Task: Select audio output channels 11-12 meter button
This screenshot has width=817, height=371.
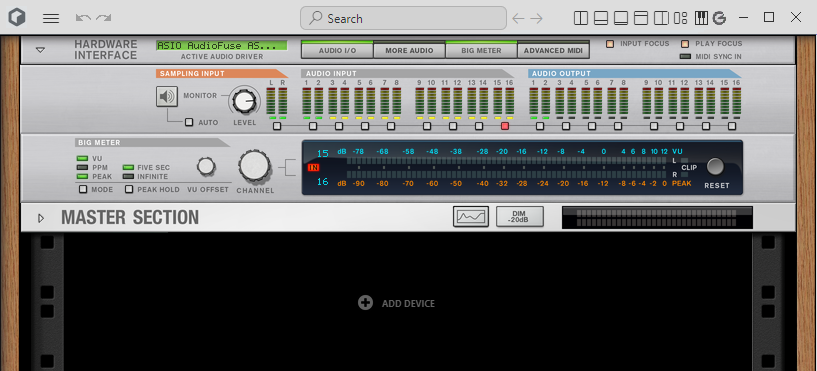Action: point(680,126)
